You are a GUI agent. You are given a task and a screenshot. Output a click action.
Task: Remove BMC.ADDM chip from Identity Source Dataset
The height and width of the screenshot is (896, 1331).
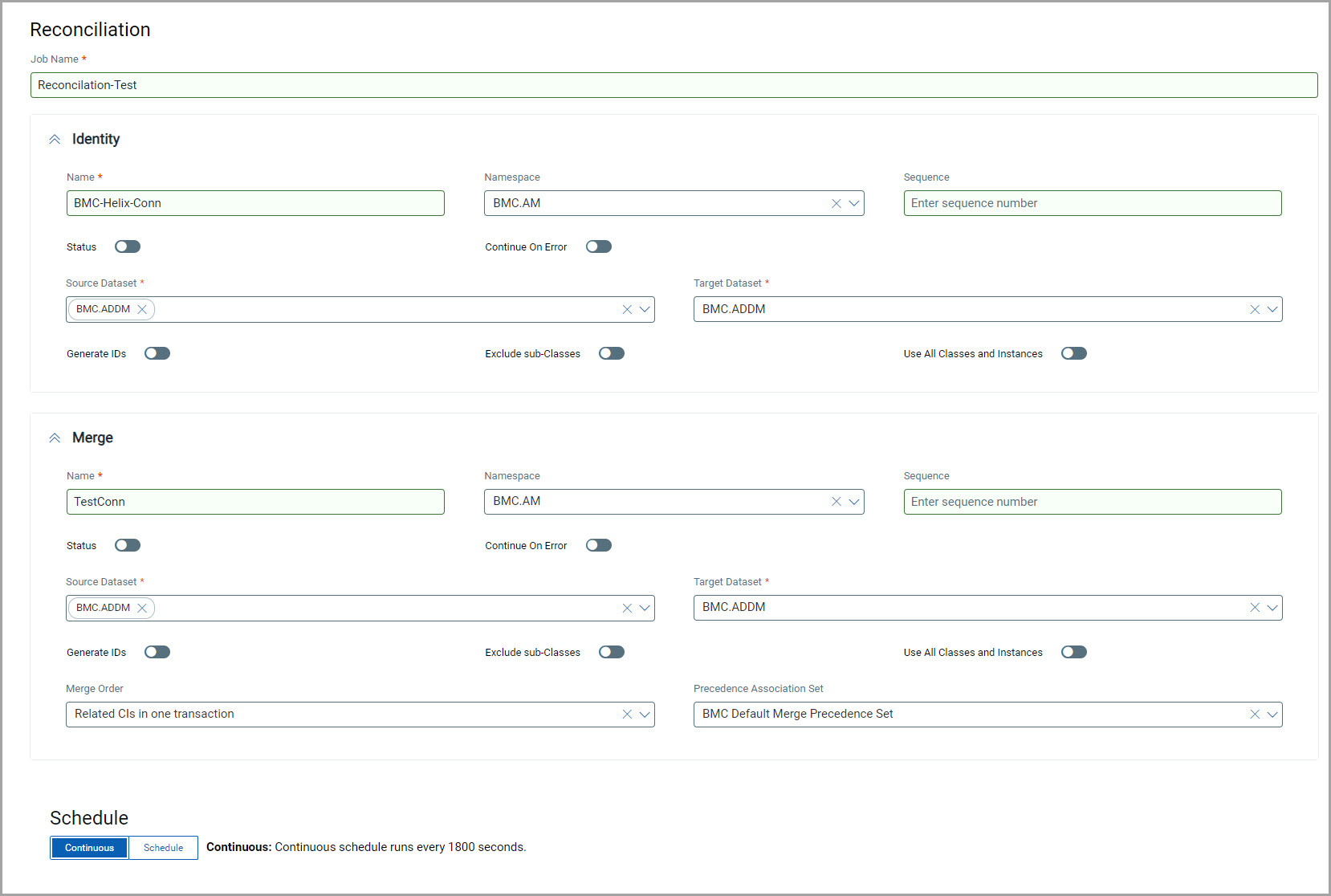click(142, 310)
